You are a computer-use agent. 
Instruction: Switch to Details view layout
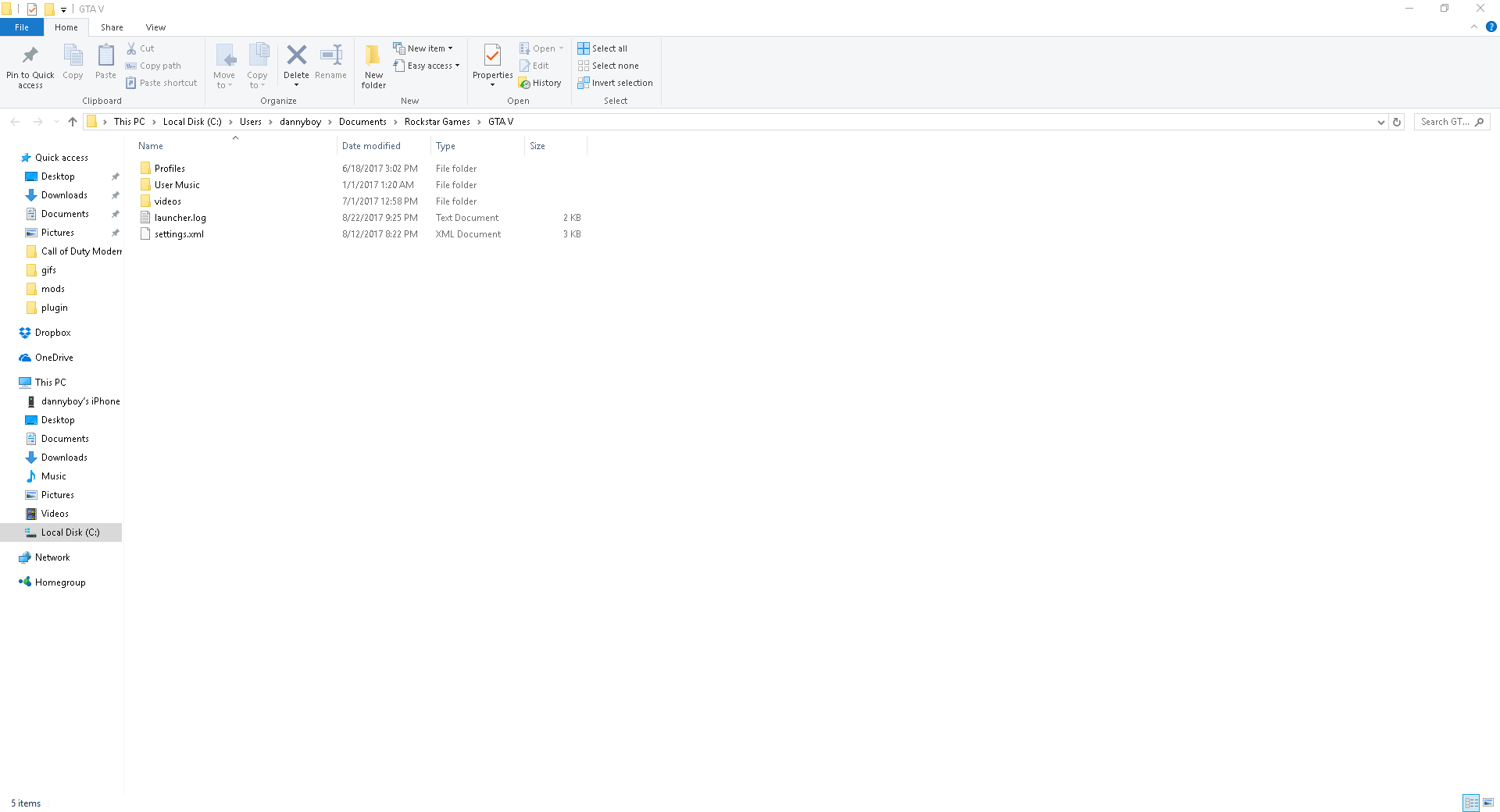[x=1471, y=803]
